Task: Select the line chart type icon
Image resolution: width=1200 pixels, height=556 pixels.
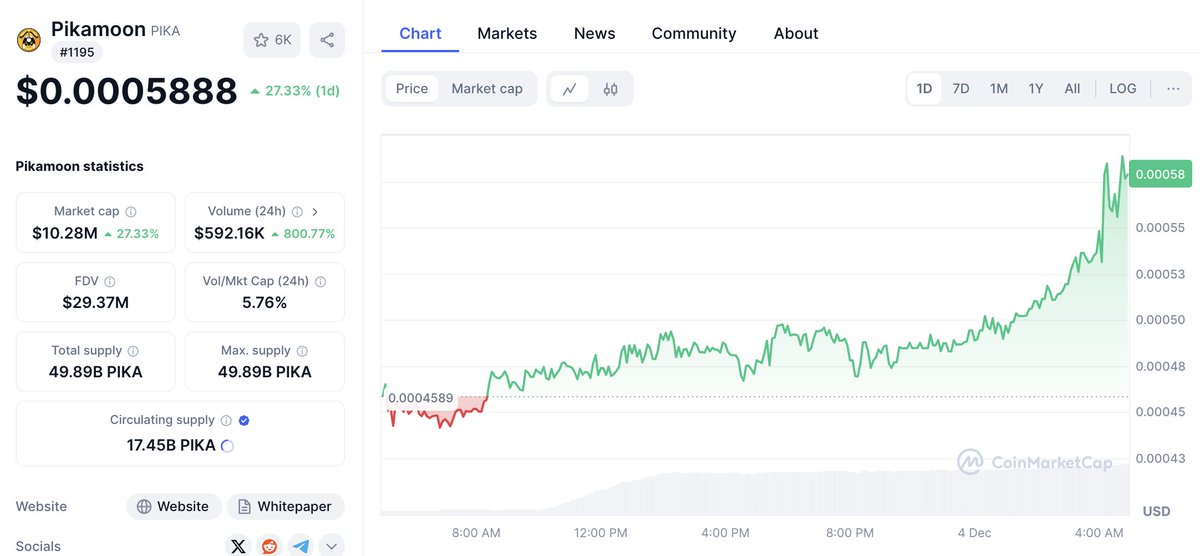Action: (x=570, y=89)
